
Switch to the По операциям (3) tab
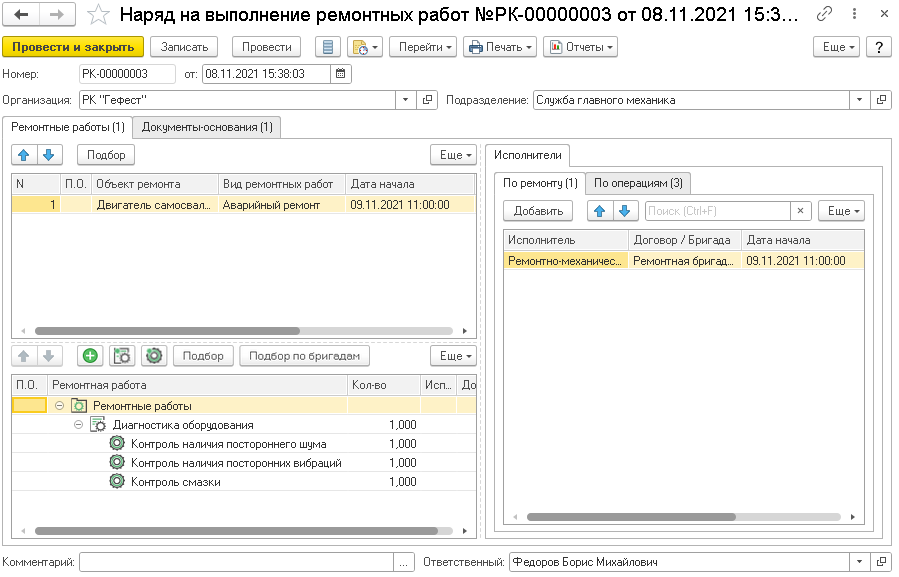coord(638,183)
